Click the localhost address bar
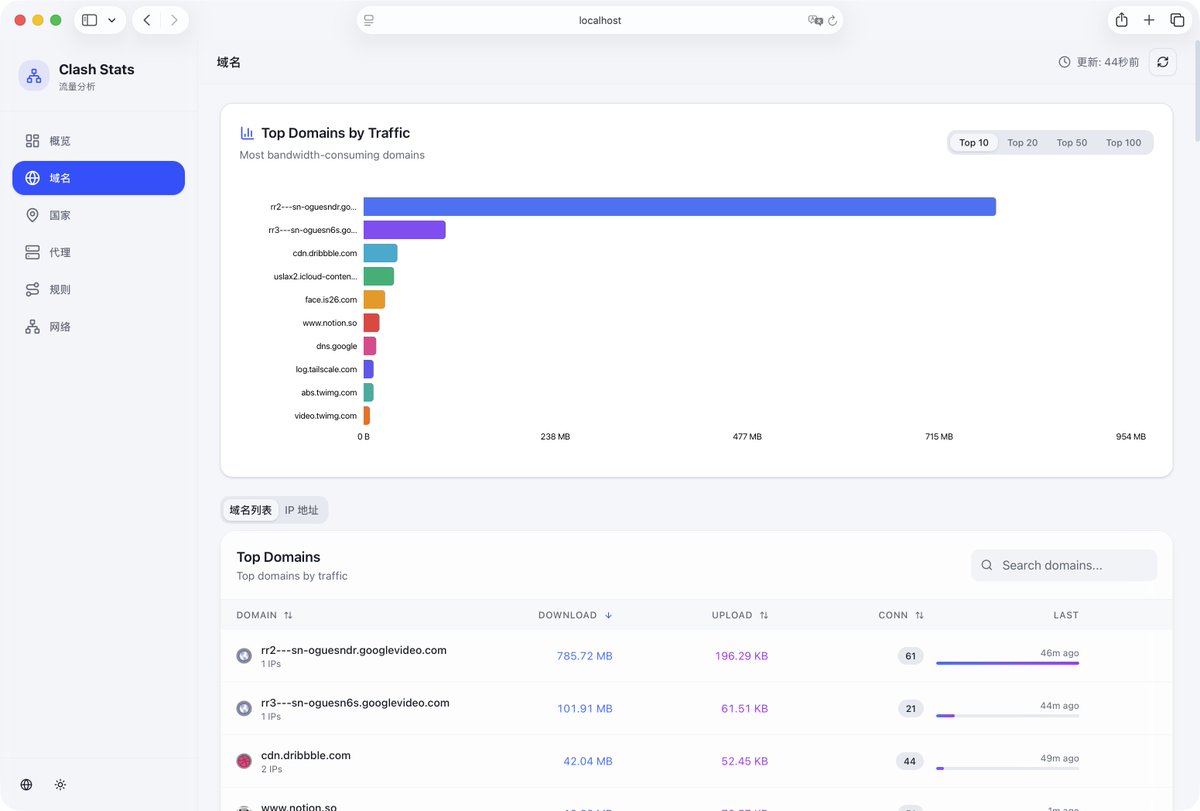Viewport: 1200px width, 811px height. [600, 20]
